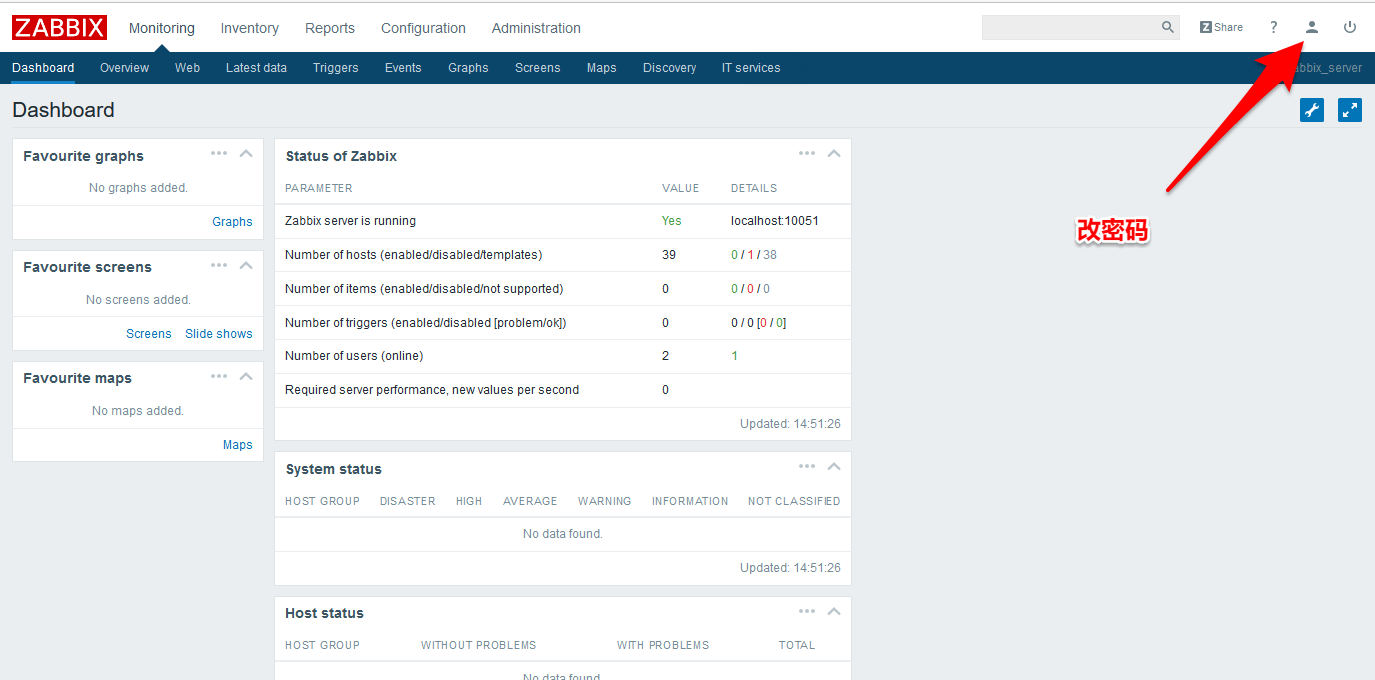Collapse the Status of Zabbix widget
Image resolution: width=1375 pixels, height=680 pixels.
pos(834,154)
